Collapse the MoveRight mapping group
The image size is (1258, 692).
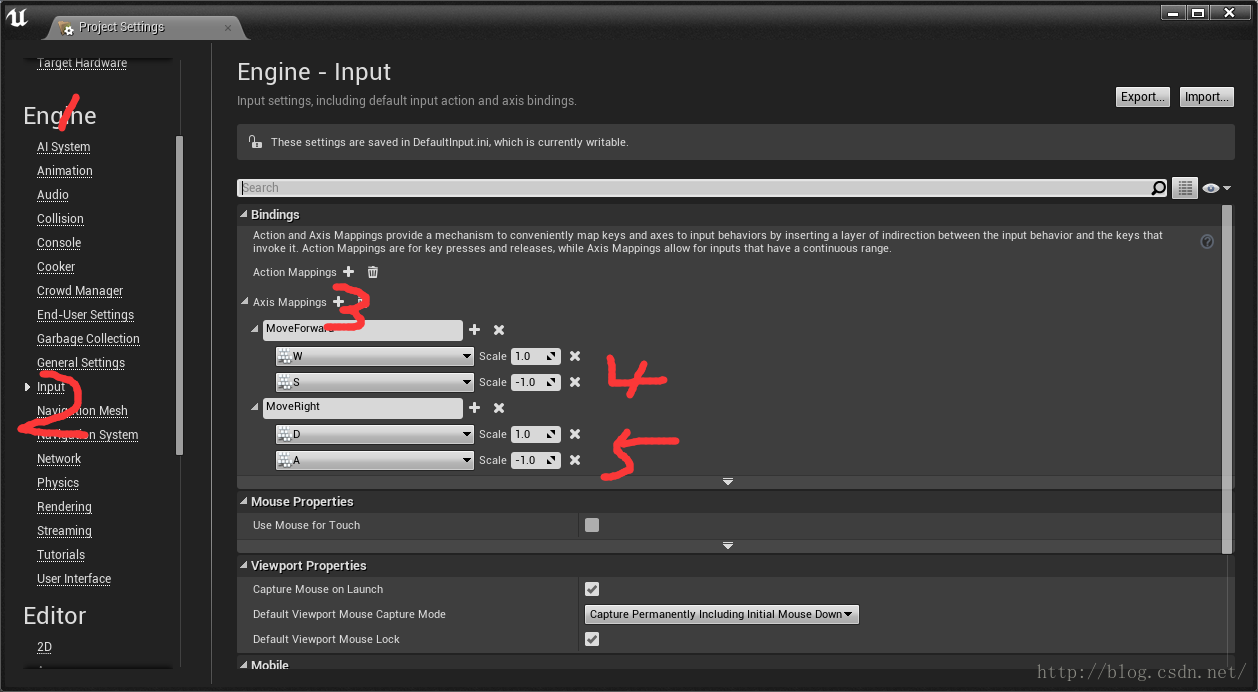256,407
